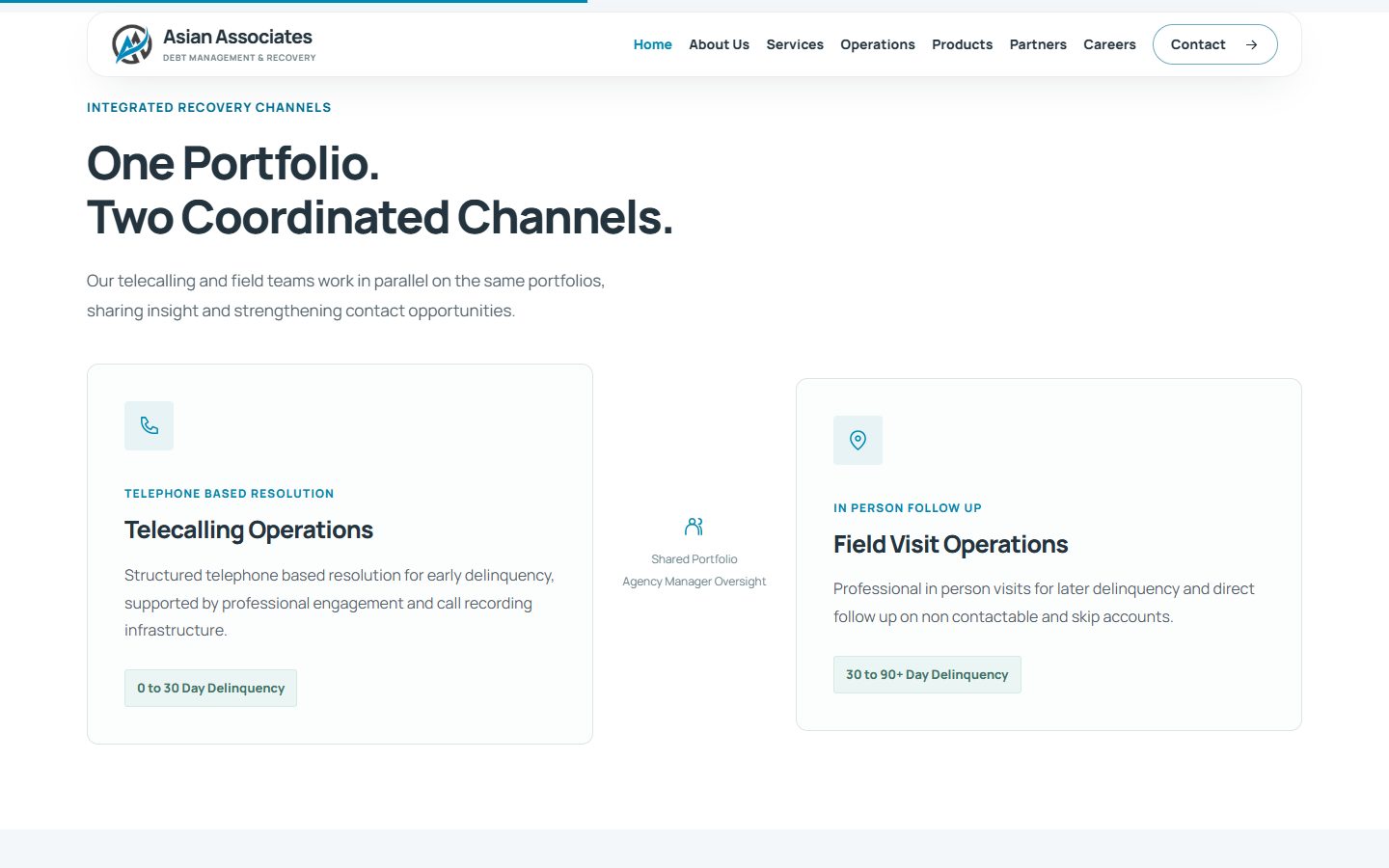This screenshot has width=1389, height=868.
Task: Click the "Telephone Based Resolution" label
Action: click(x=229, y=494)
